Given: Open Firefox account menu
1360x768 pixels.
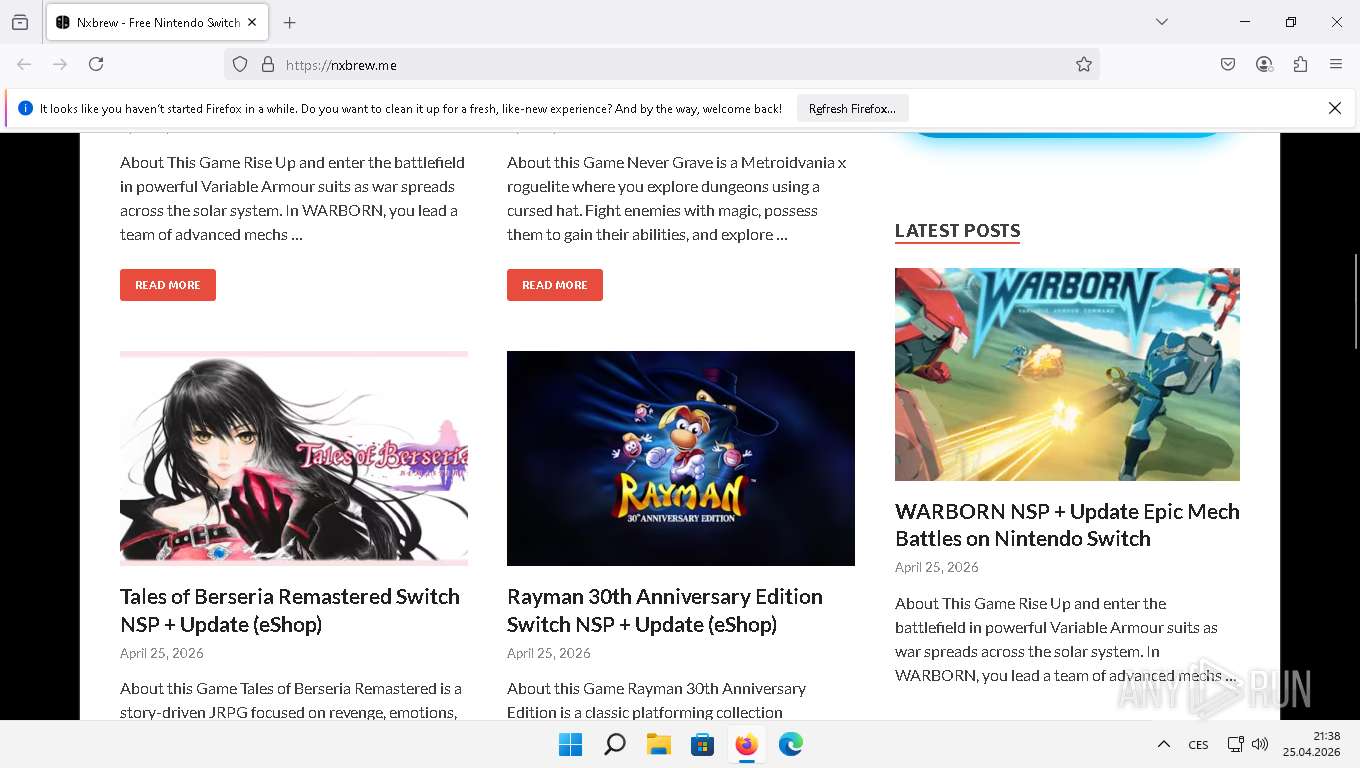Looking at the screenshot, I should coord(1264,64).
